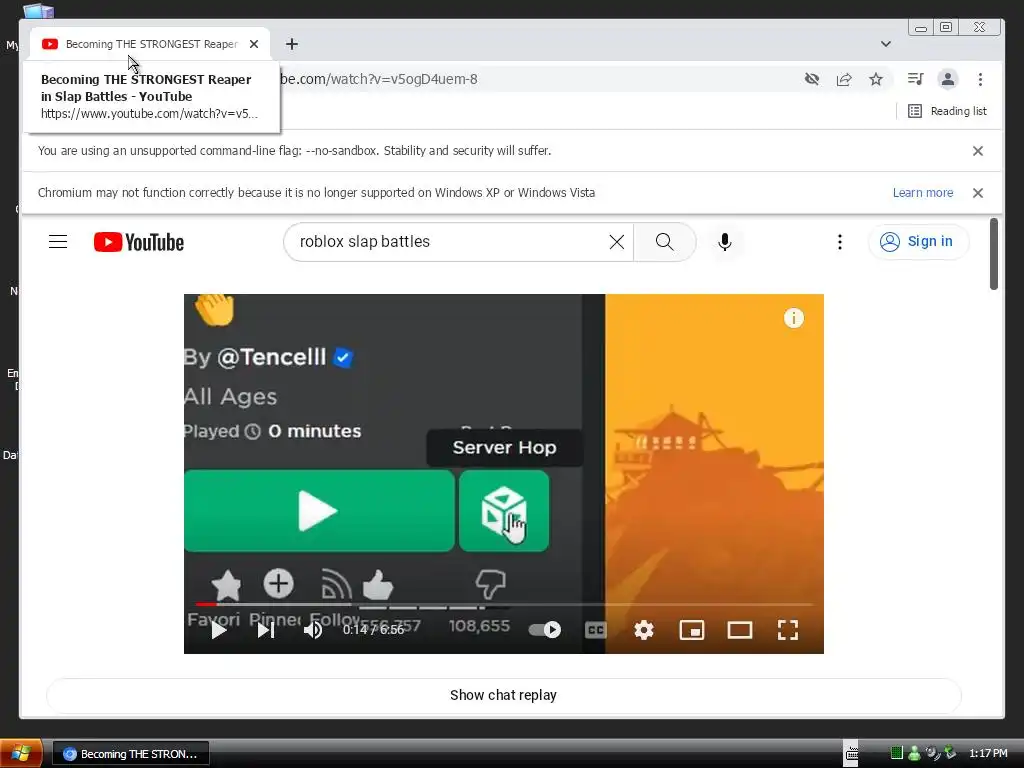Share this page icon
This screenshot has height=768, width=1024.
[844, 79]
